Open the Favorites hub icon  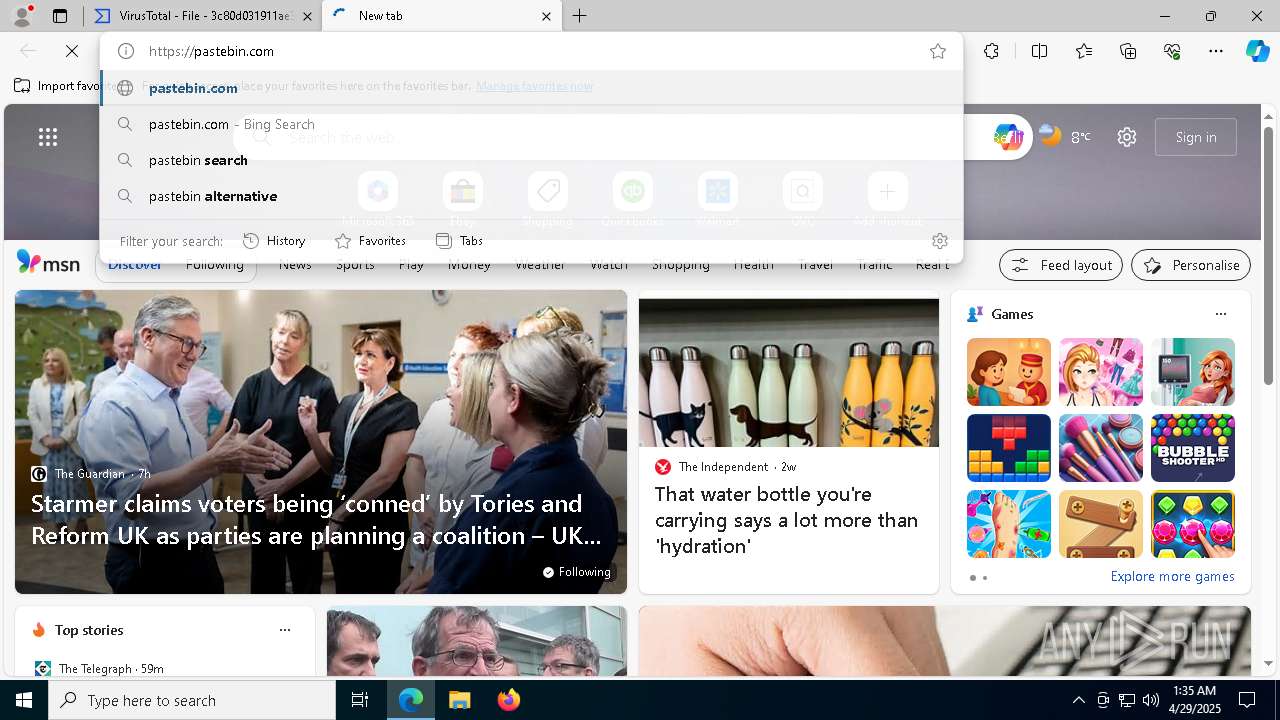1084,51
